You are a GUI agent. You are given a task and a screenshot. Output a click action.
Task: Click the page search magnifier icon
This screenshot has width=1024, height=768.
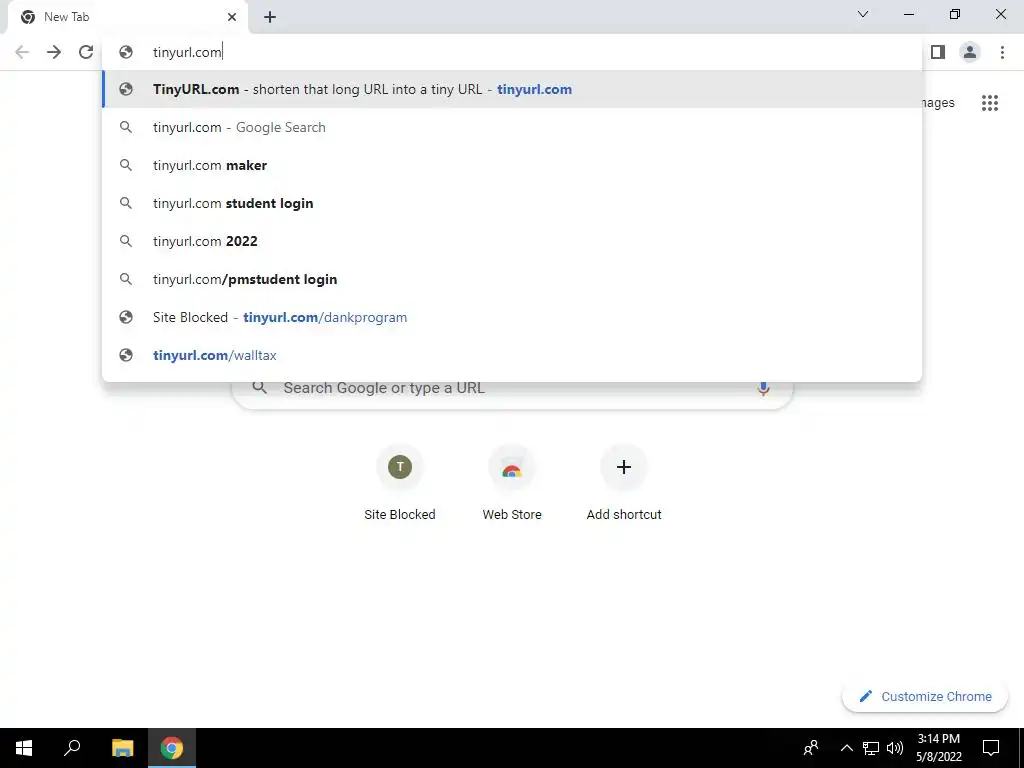(x=259, y=388)
